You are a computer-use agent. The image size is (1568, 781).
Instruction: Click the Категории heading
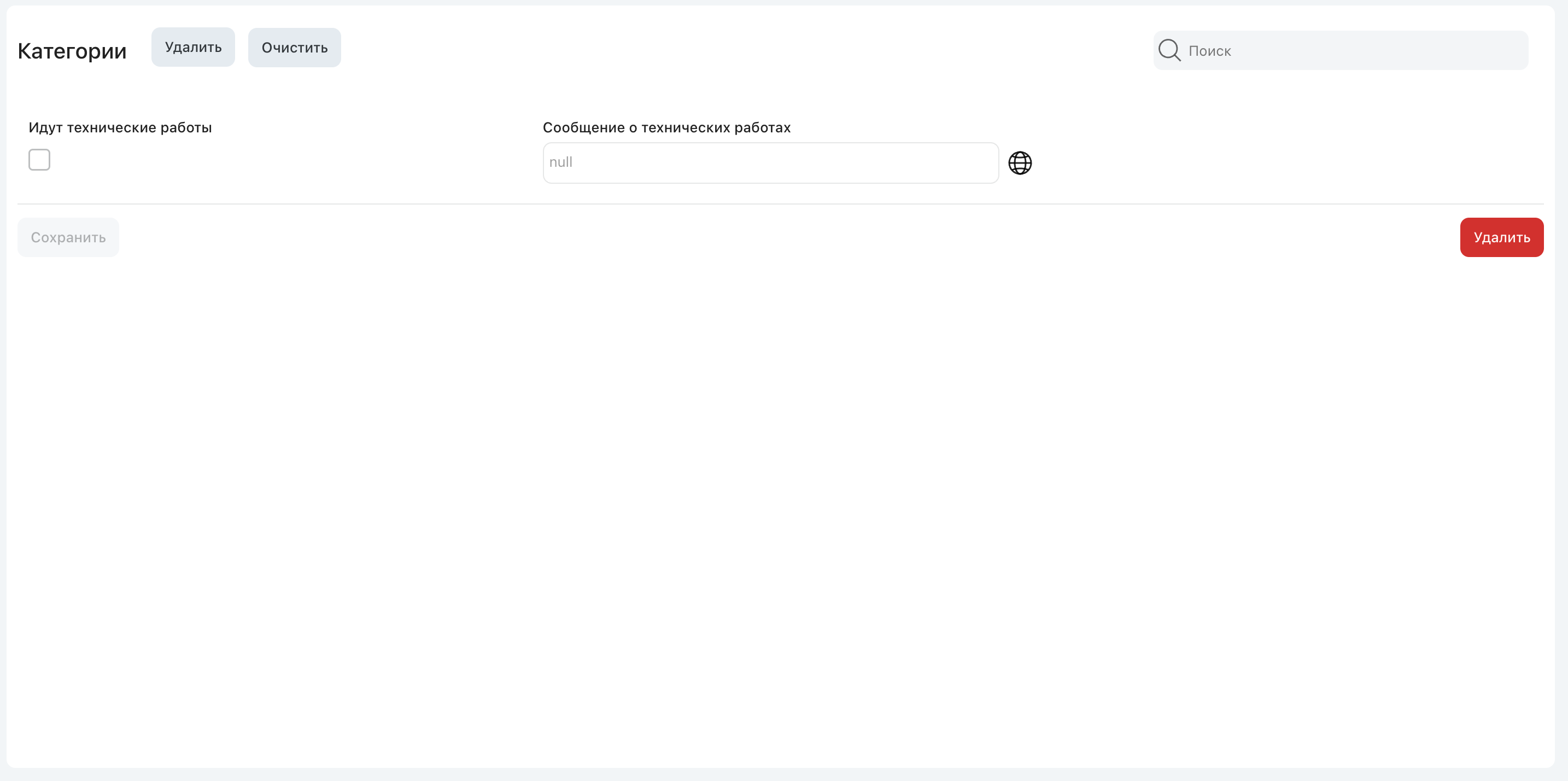coord(72,50)
